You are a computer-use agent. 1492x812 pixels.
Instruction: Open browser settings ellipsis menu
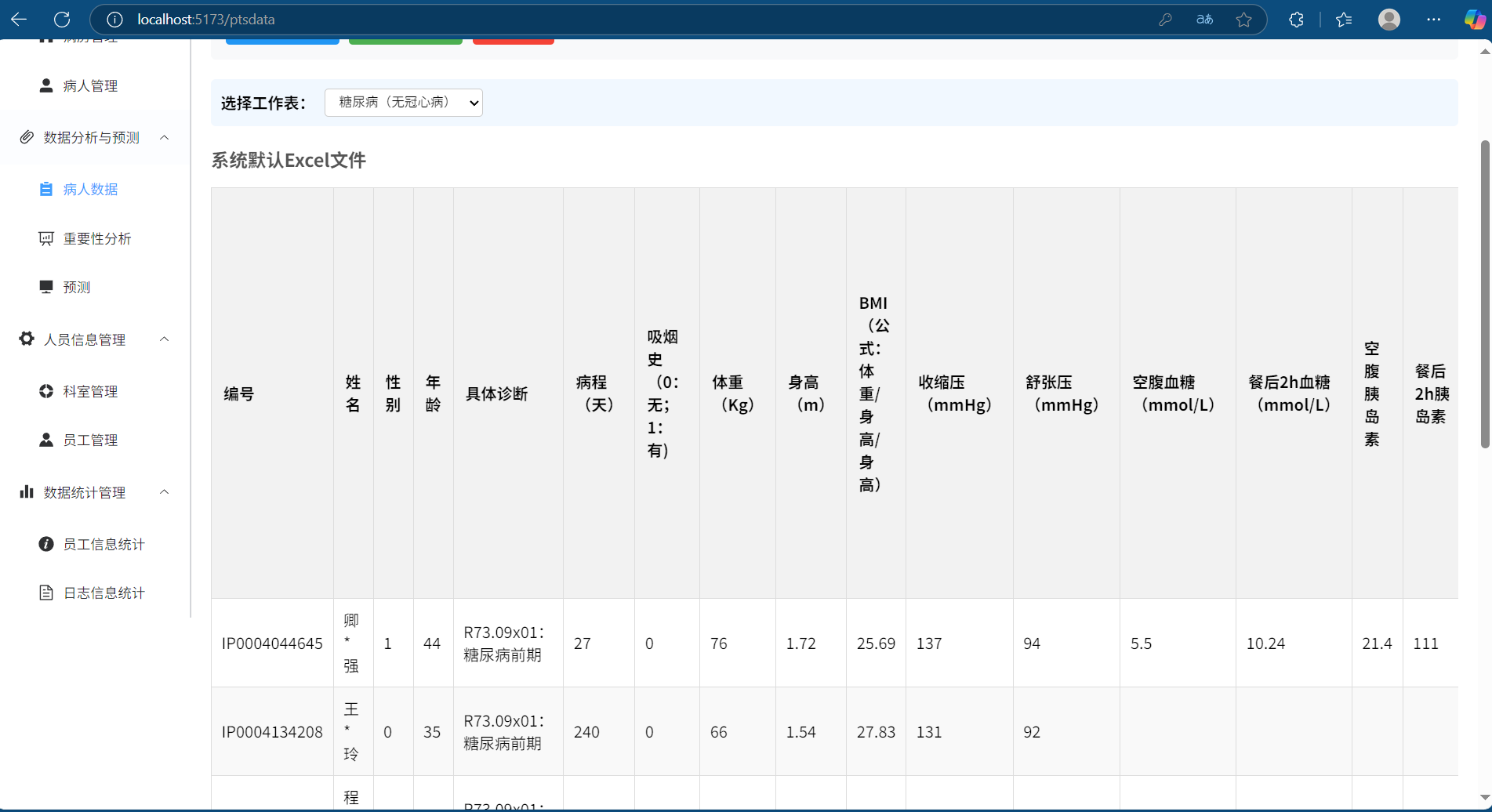[1433, 20]
